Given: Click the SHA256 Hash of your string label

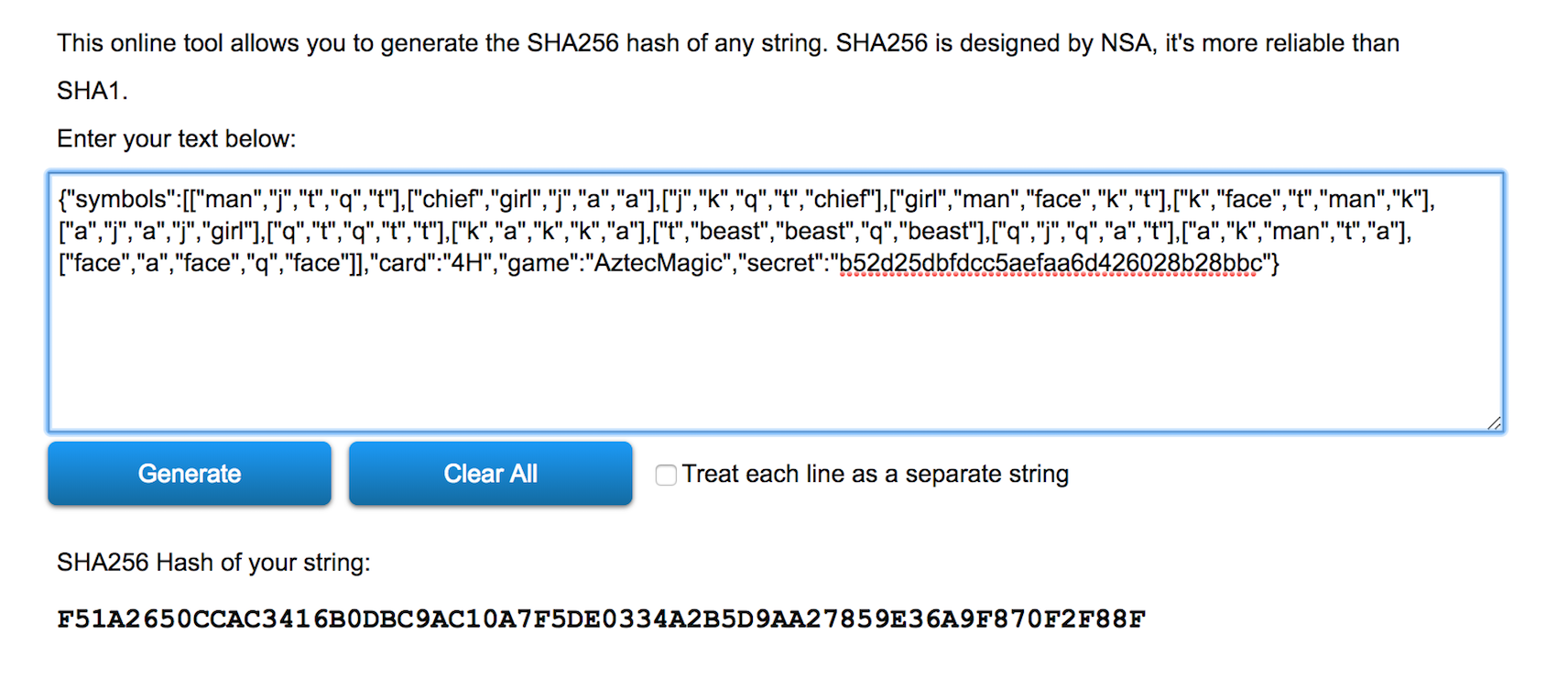Looking at the screenshot, I should (212, 563).
